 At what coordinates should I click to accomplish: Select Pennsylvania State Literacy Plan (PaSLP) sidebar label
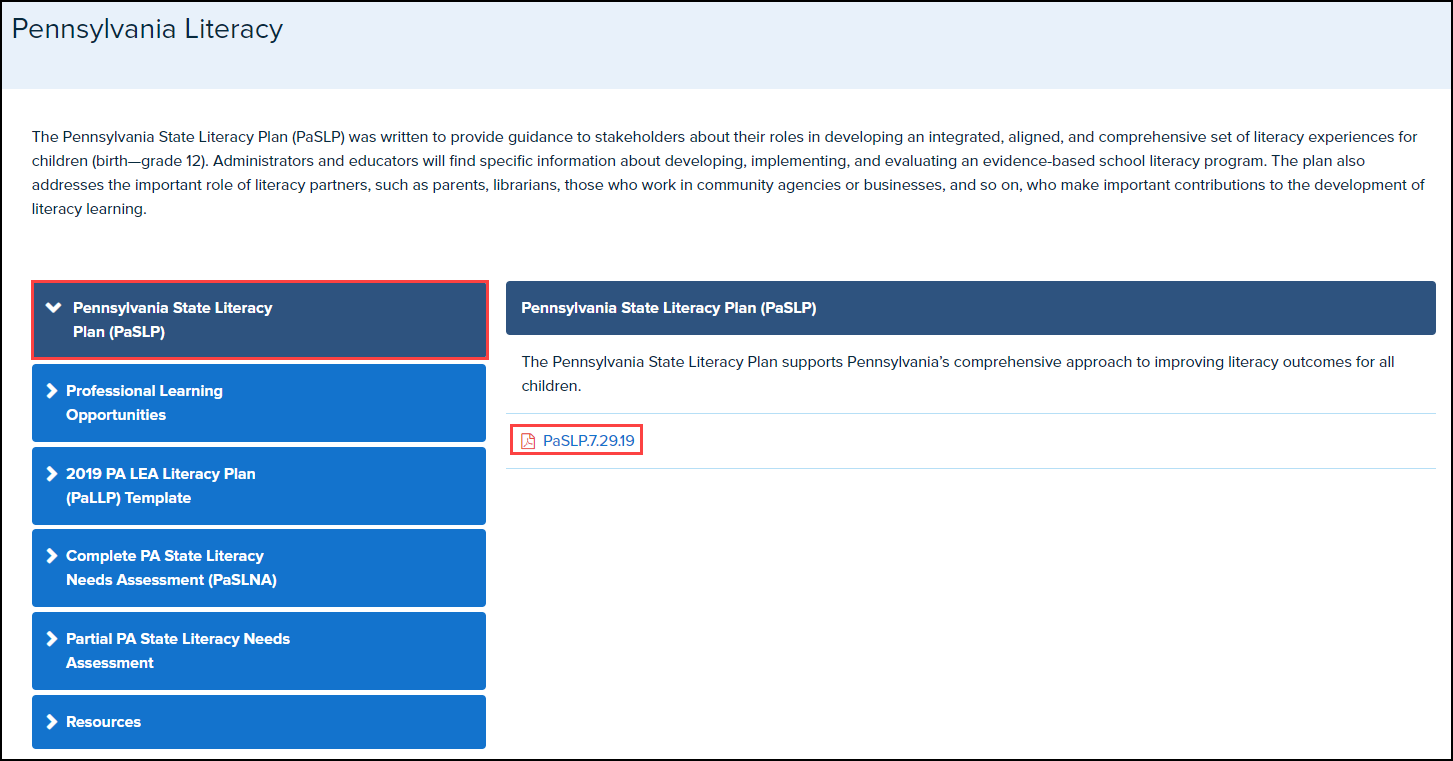tap(172, 320)
